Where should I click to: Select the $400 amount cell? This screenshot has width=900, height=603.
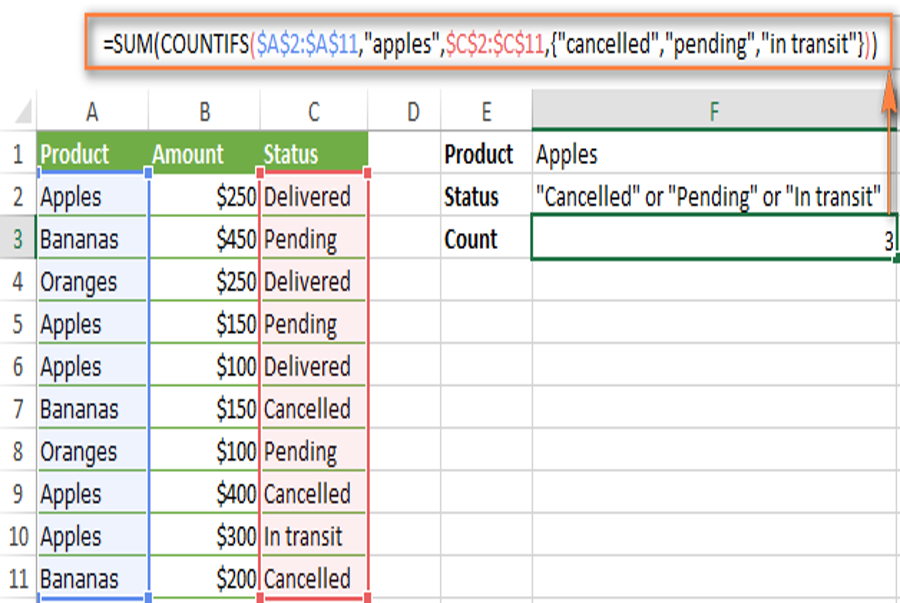(x=204, y=493)
